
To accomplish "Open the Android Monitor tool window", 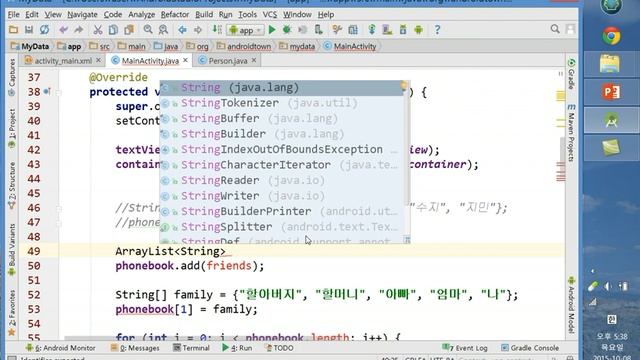I will point(60,348).
